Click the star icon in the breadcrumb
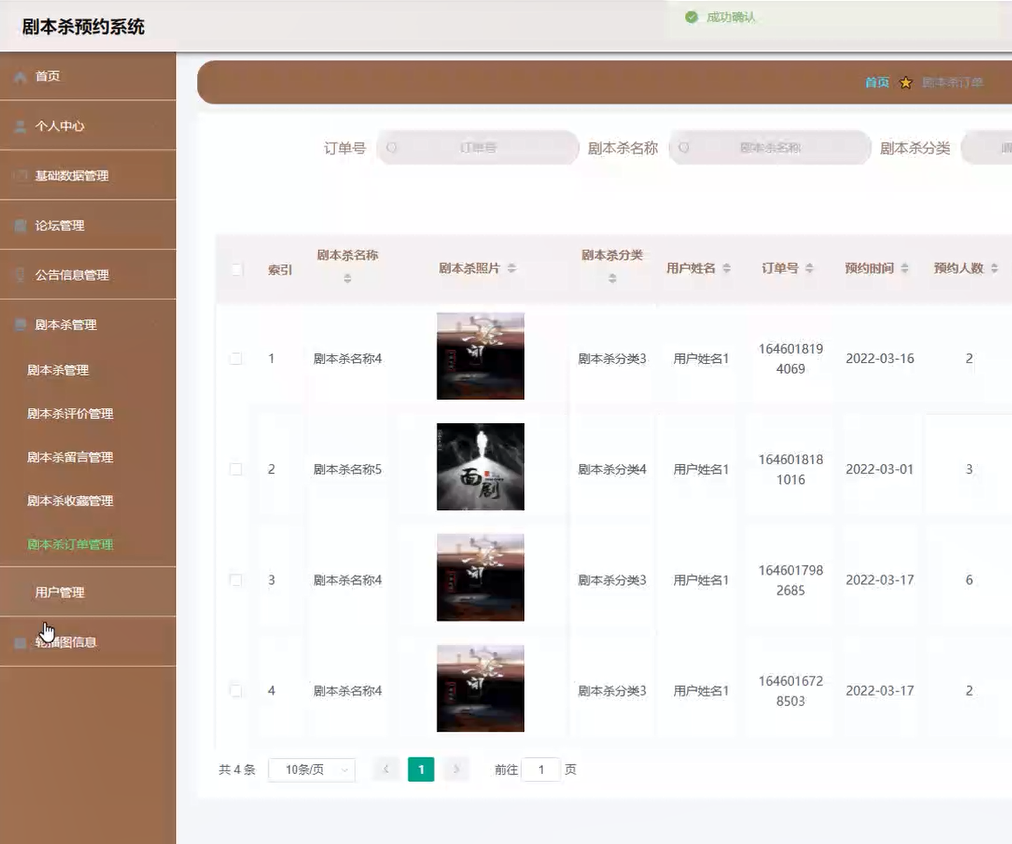The width and height of the screenshot is (1012, 844). [x=906, y=83]
